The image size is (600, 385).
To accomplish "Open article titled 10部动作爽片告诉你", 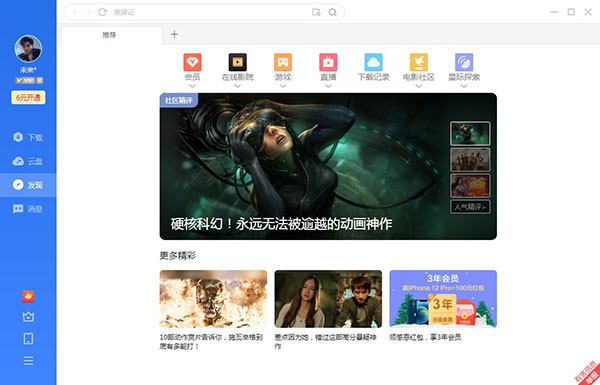I will [211, 342].
